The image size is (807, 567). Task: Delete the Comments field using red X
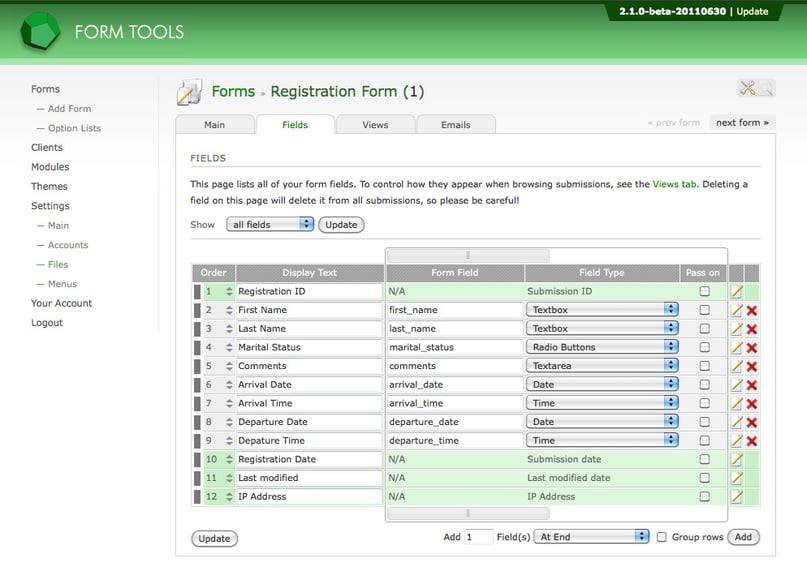[x=752, y=366]
